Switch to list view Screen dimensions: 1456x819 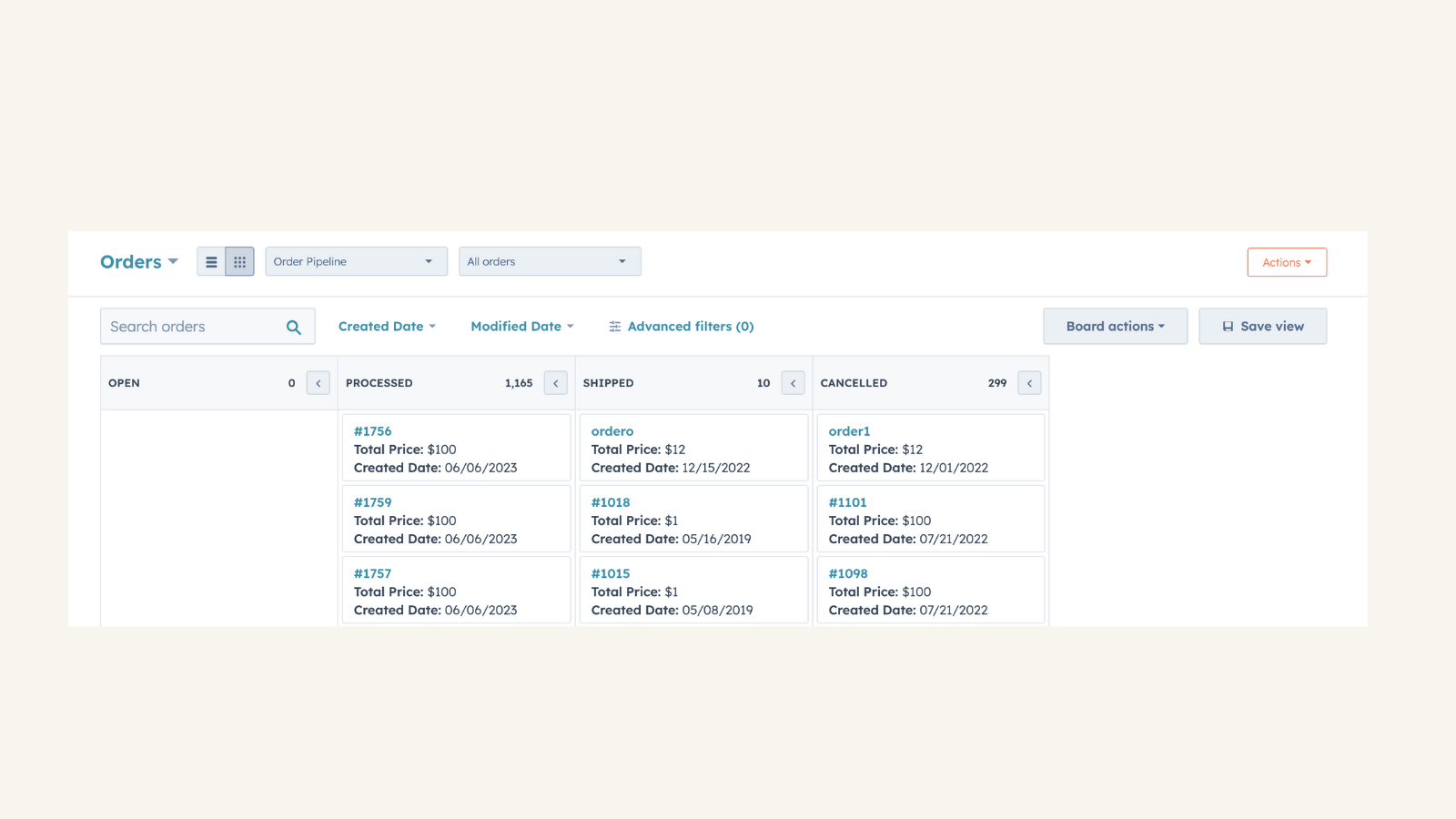(x=211, y=261)
